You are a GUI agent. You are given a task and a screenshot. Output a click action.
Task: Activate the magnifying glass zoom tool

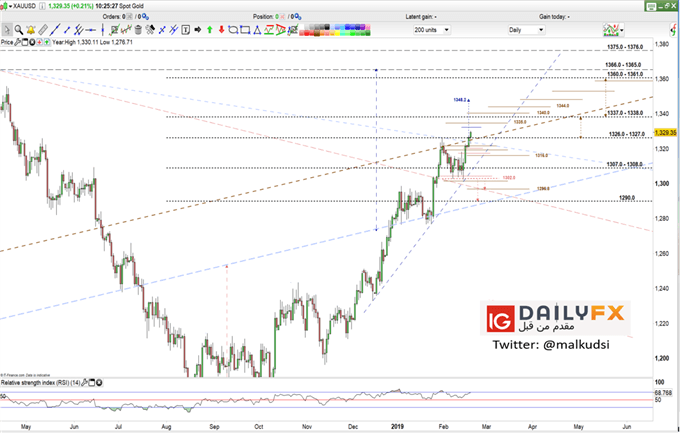pyautogui.click(x=19, y=30)
